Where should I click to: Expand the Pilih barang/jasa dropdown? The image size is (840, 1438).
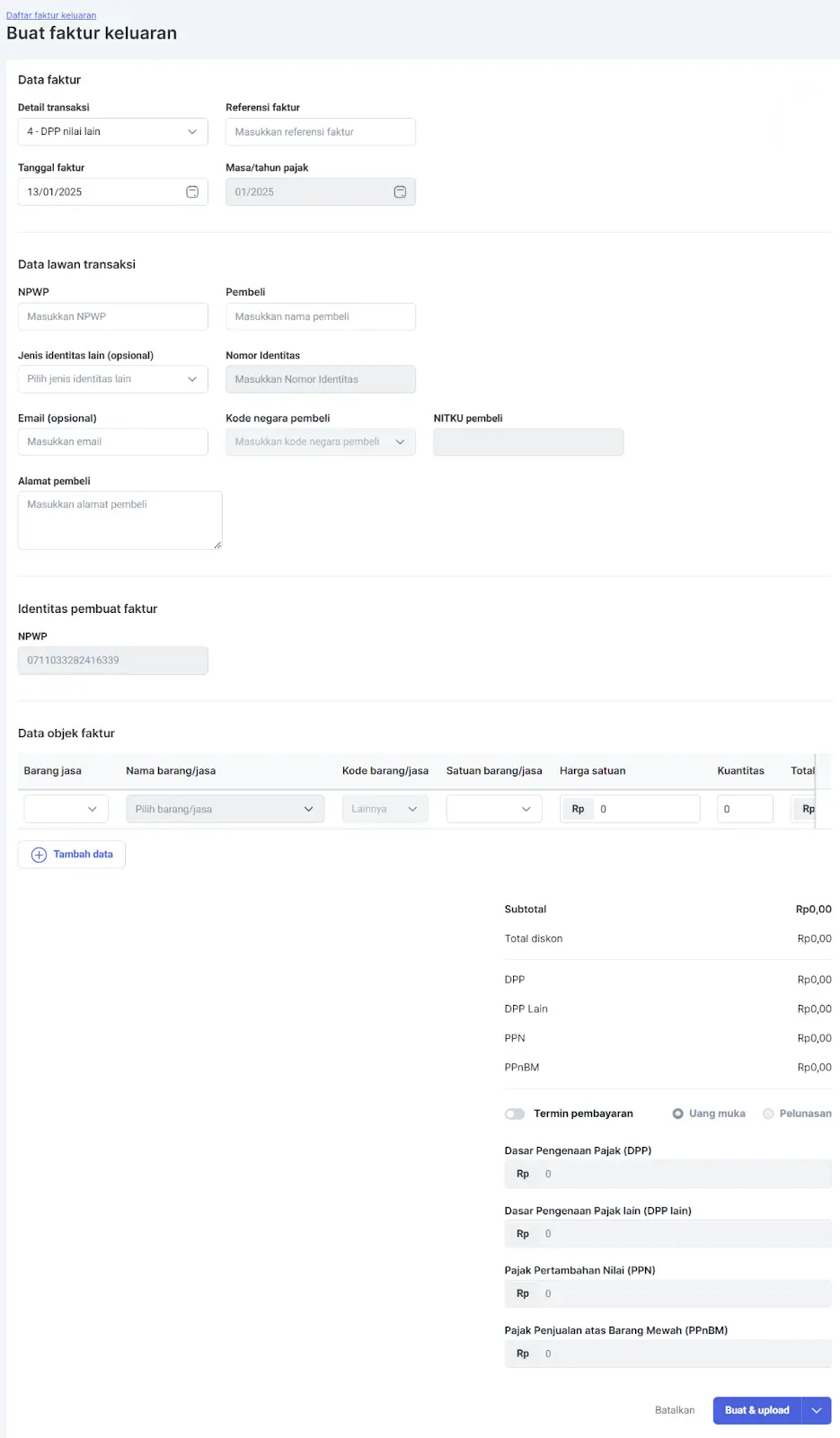click(x=225, y=809)
